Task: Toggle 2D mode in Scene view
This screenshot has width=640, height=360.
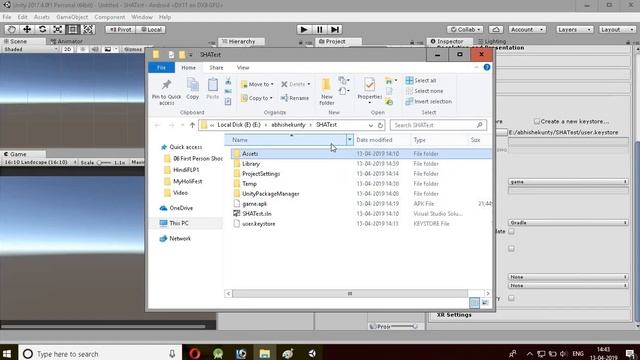Action: click(67, 49)
